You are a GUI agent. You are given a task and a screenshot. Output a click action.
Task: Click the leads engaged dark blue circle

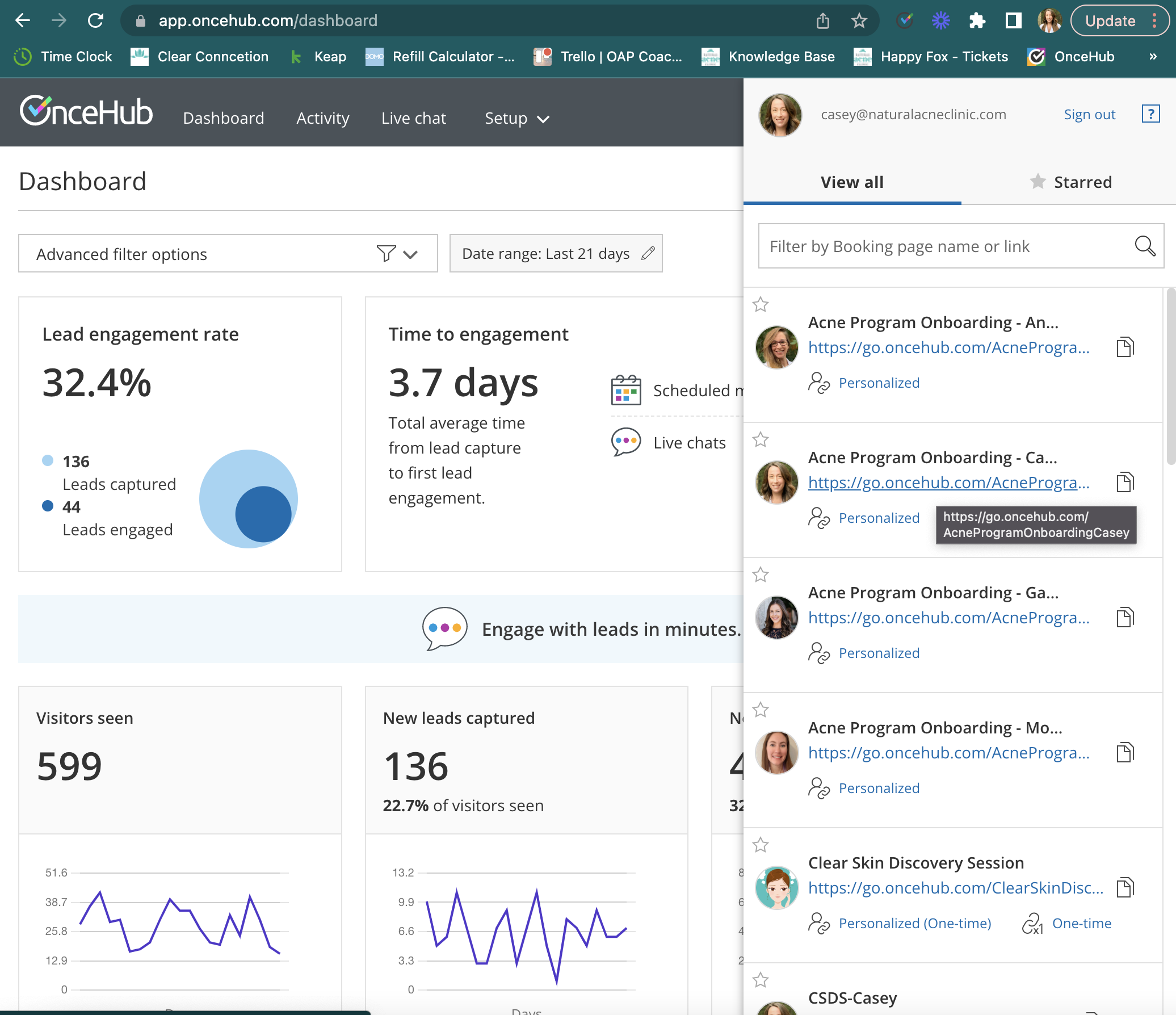[x=263, y=514]
